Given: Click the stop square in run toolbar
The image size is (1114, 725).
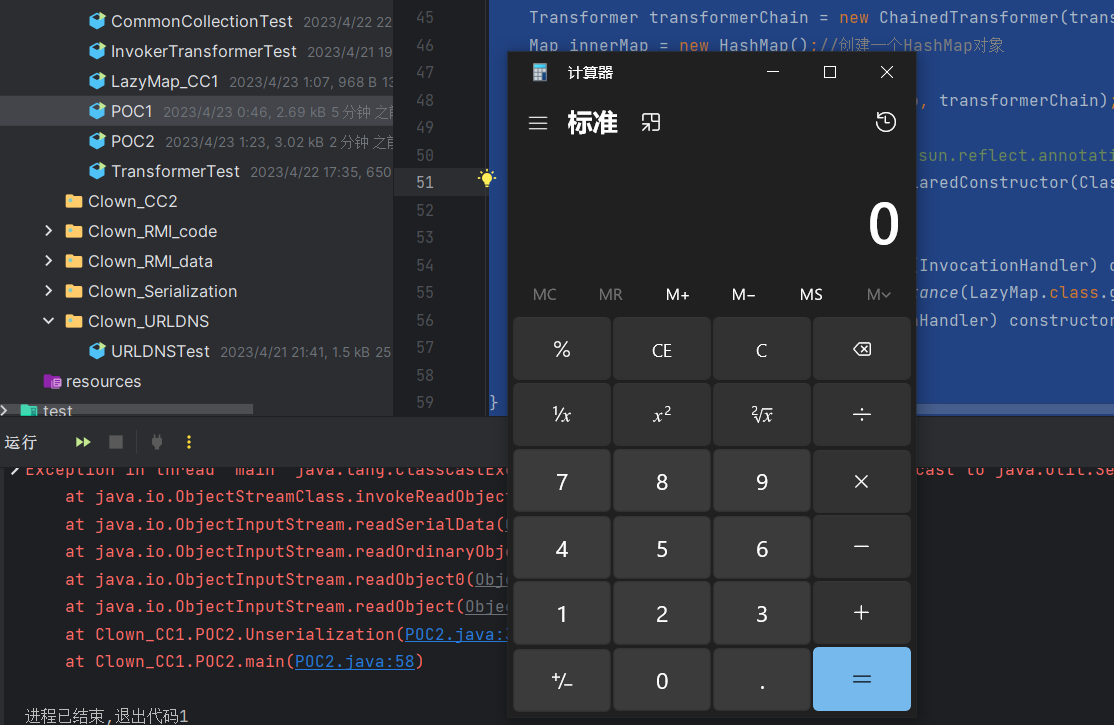Looking at the screenshot, I should click(x=116, y=442).
